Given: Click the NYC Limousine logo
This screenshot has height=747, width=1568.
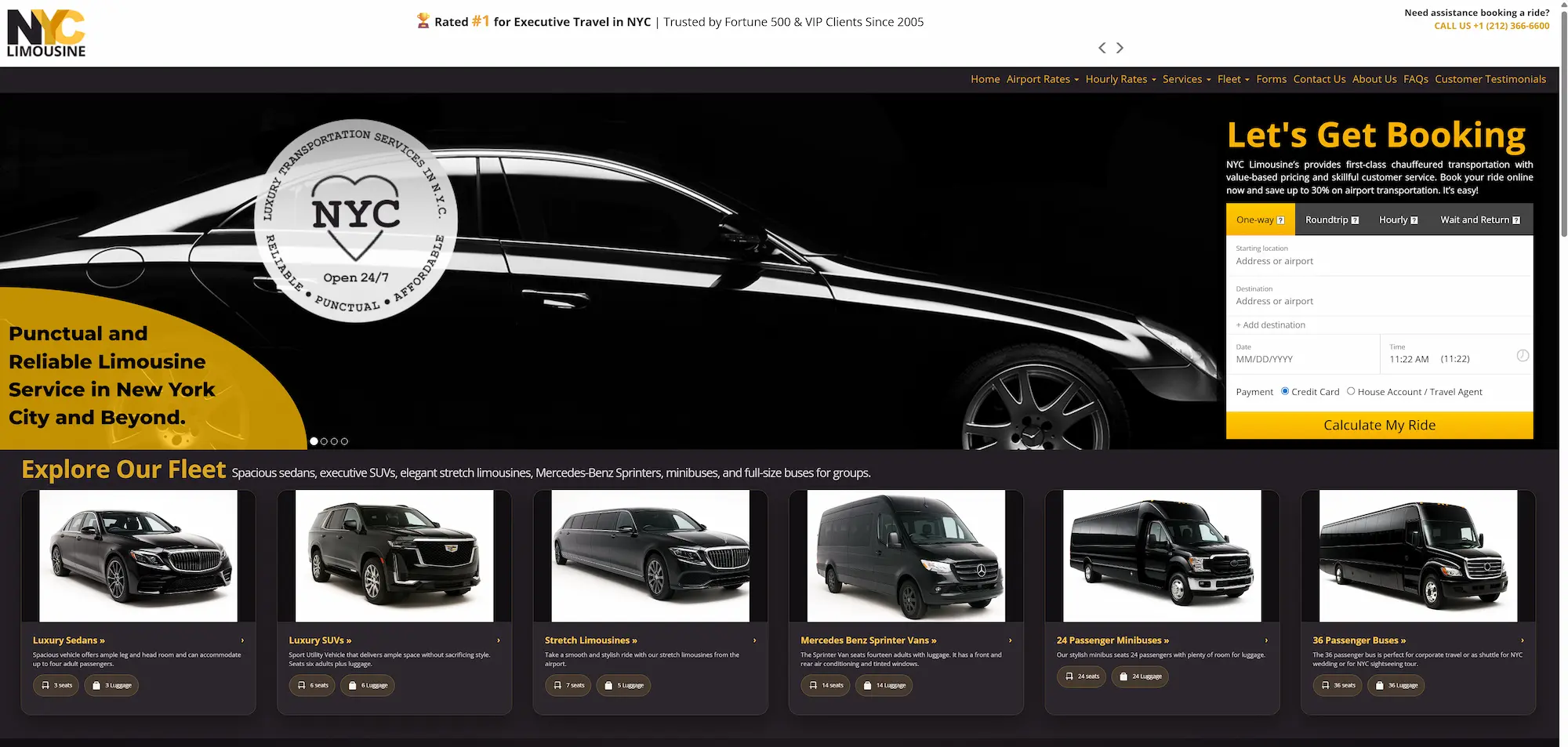Looking at the screenshot, I should tap(46, 34).
